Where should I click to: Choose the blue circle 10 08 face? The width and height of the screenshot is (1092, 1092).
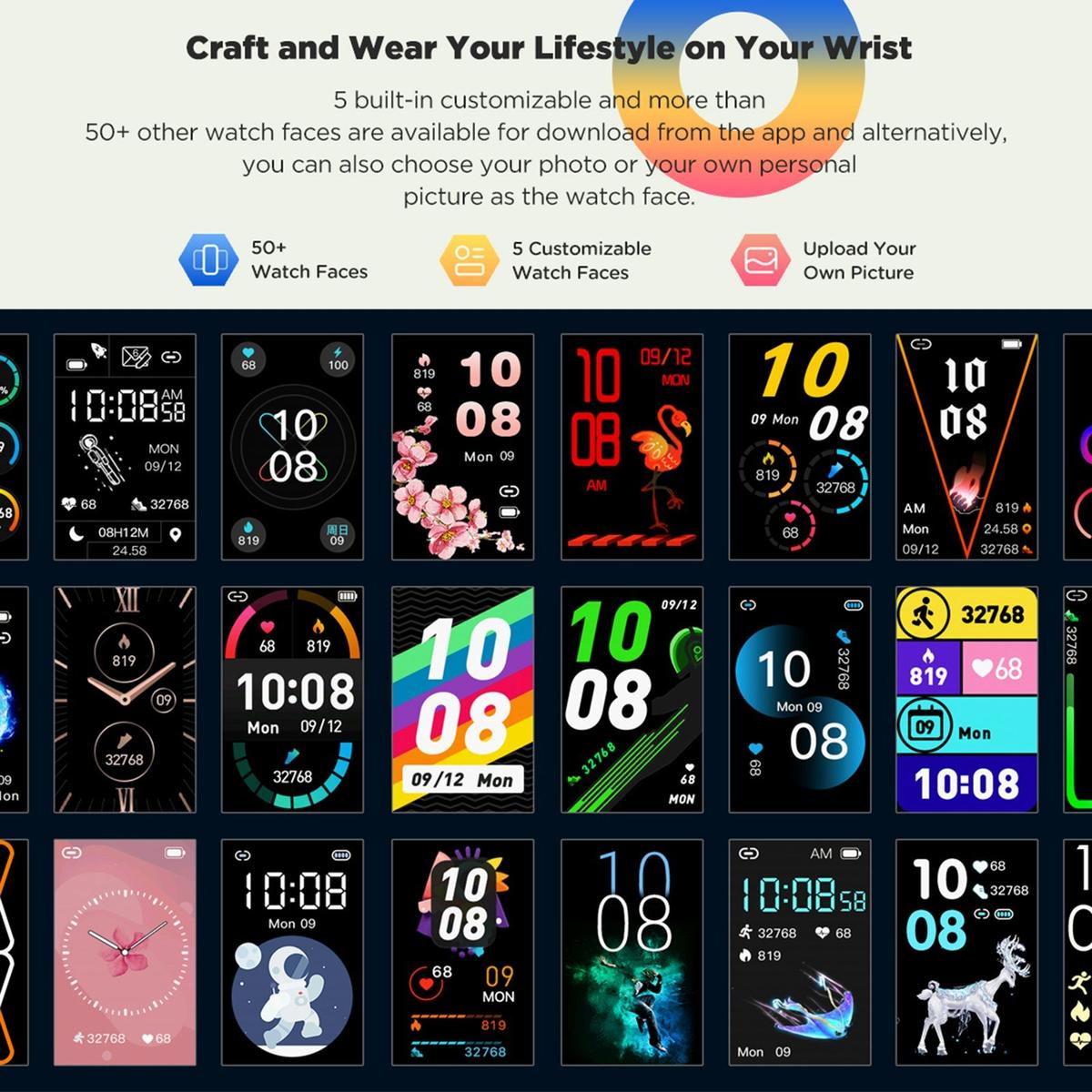point(800,700)
